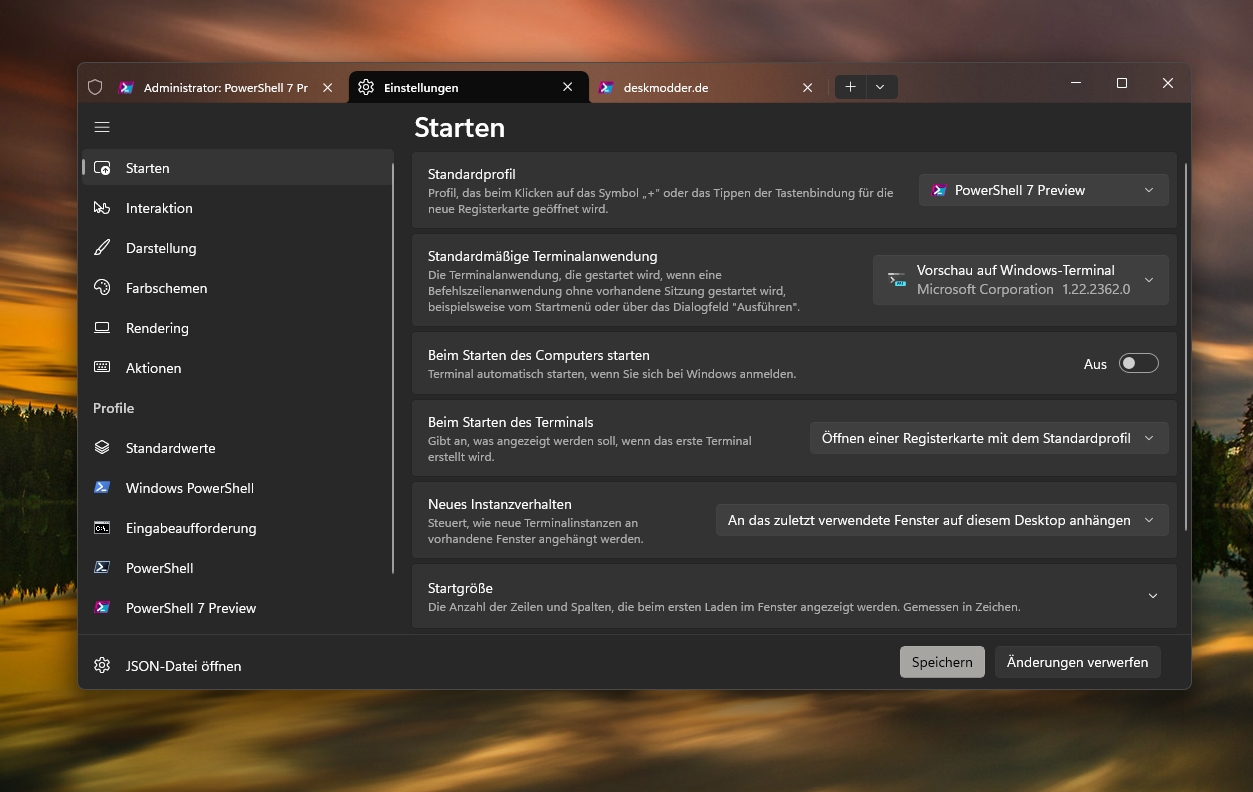Click the Aus label beside the switch
1253x792 pixels.
pos(1095,364)
